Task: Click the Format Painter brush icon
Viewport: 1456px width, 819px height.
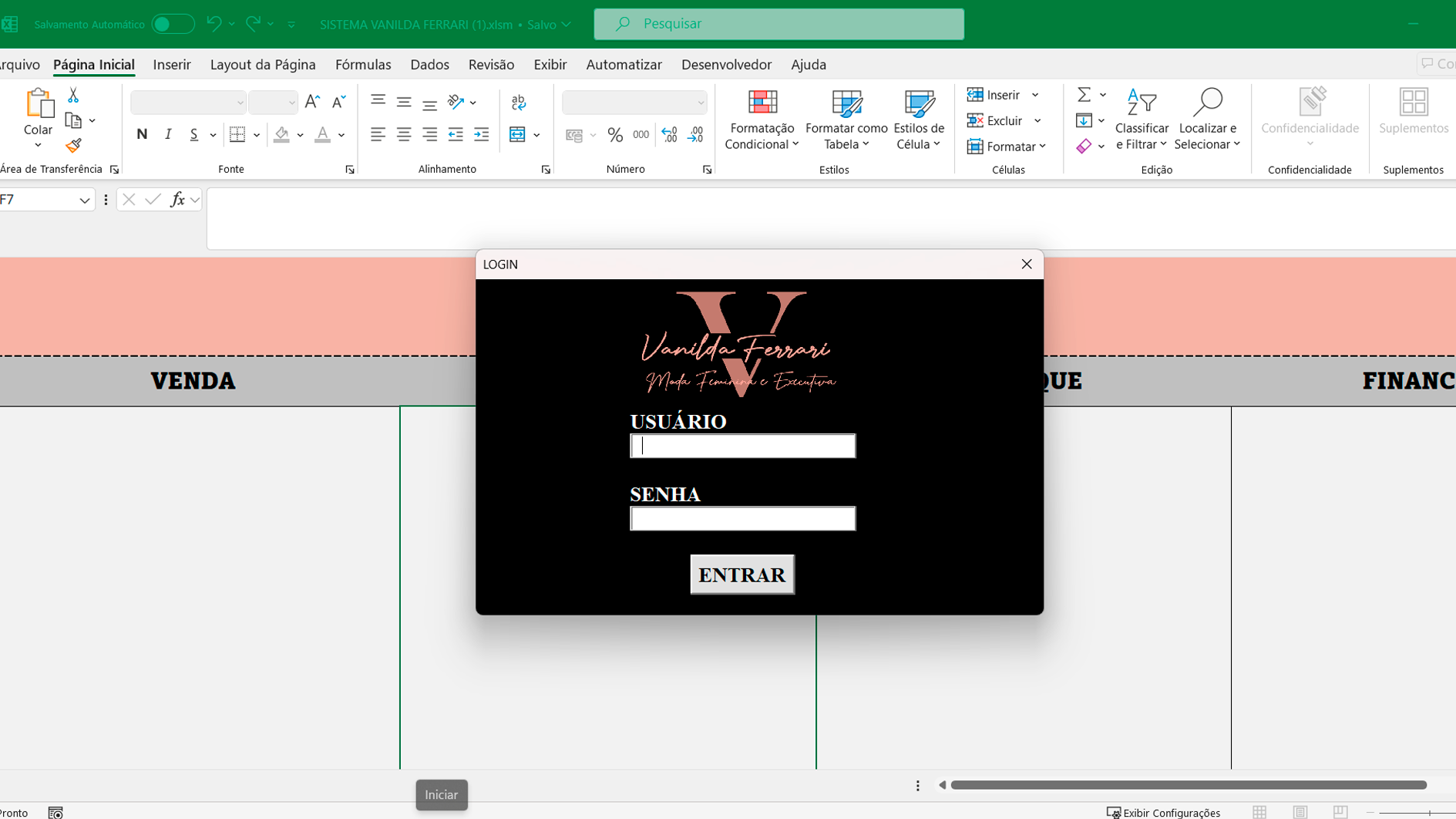Action: [x=73, y=146]
